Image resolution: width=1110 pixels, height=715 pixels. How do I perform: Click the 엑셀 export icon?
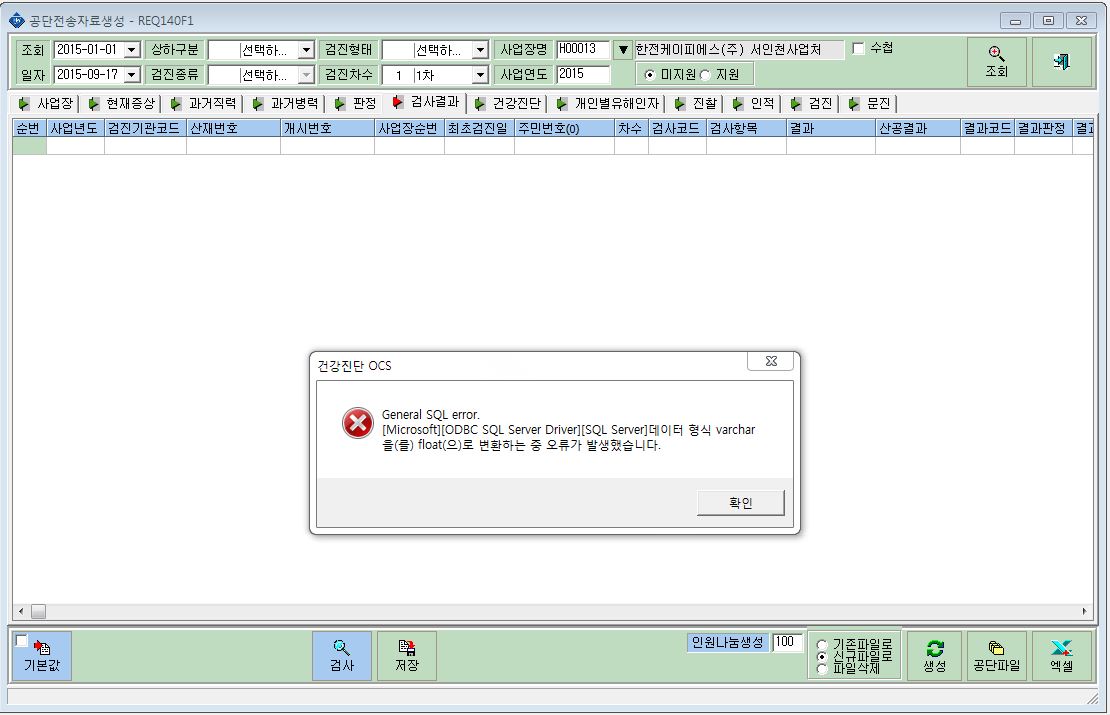1061,656
